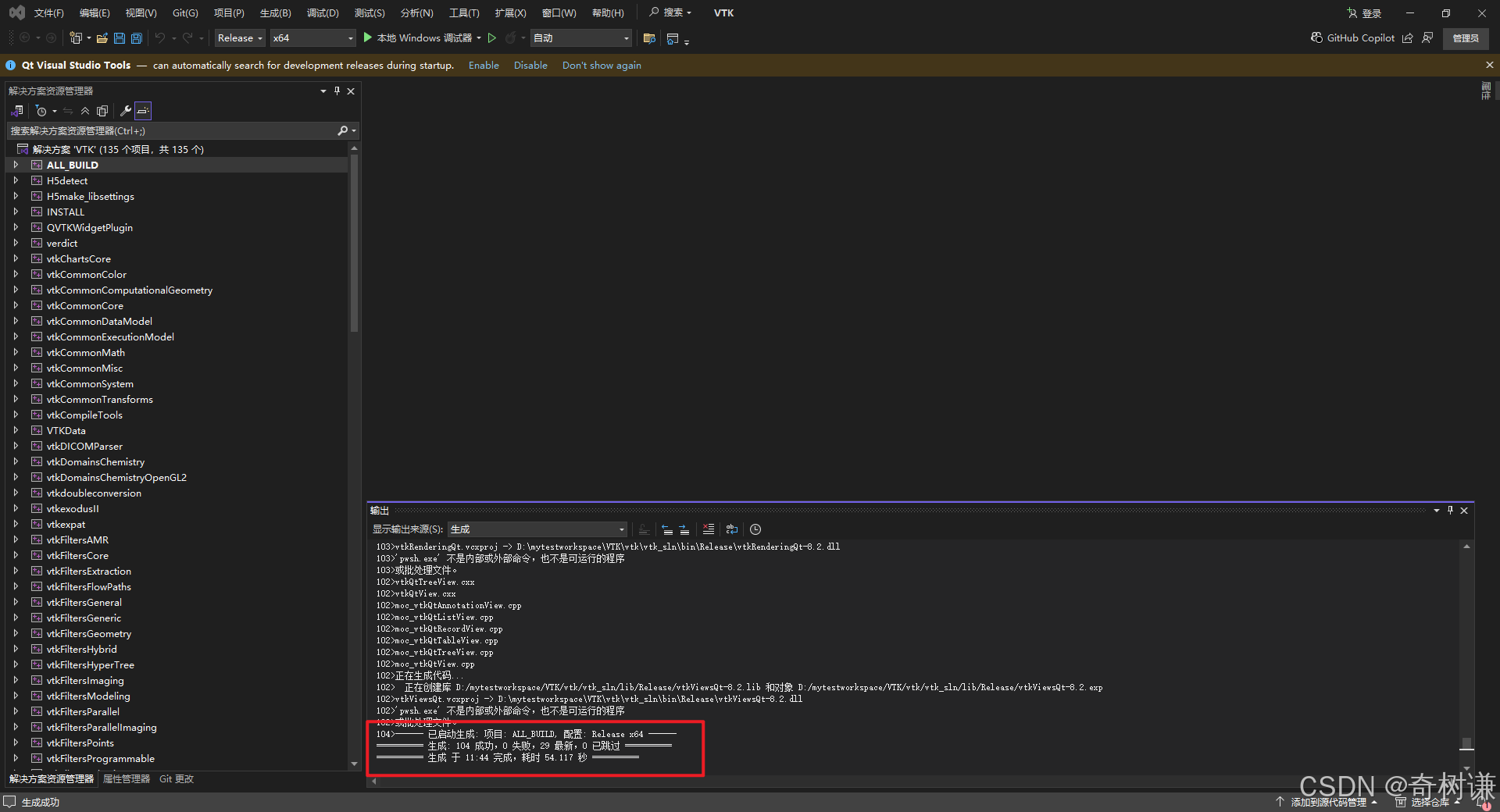1500x812 pixels.
Task: Click the Hot Reload flame icon
Action: click(510, 37)
